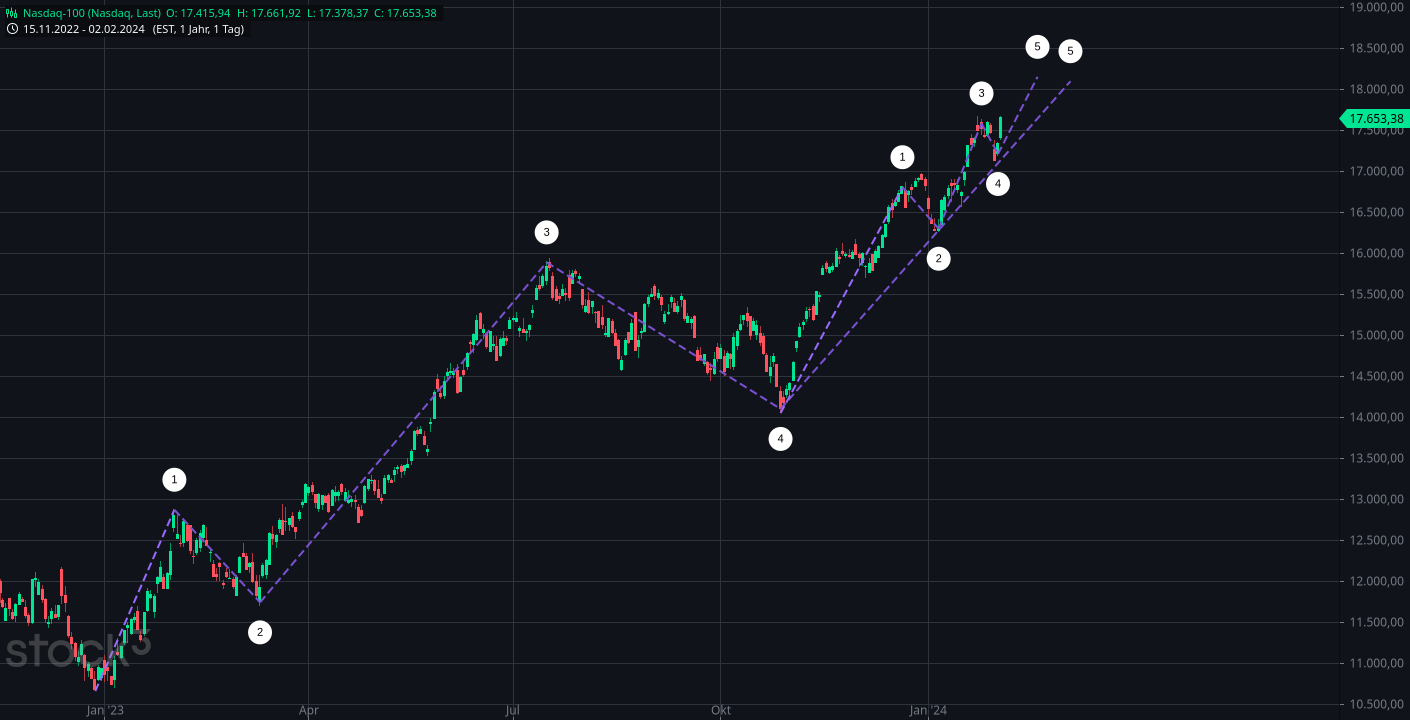
Task: Click the 13.000,00 price axis label
Action: [x=1375, y=499]
